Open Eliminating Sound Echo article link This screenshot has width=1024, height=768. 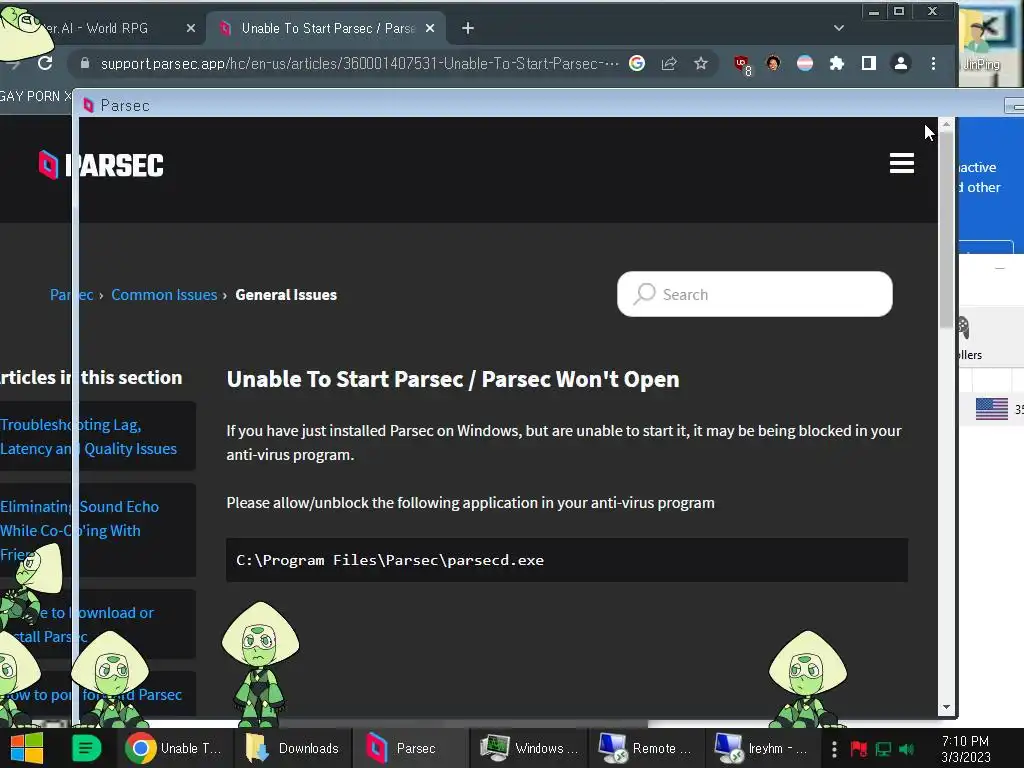80,530
